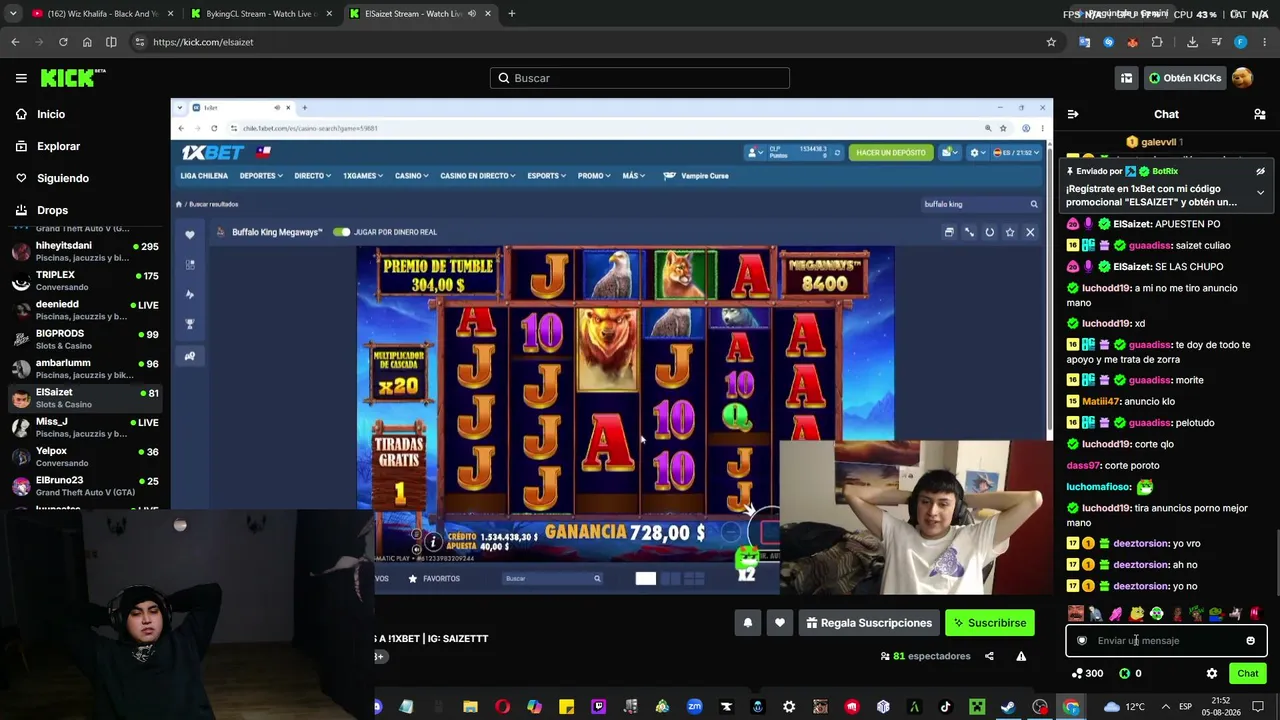Screen dimensions: 1280x720
Task: Open FAVORITOS below the game
Action: click(434, 579)
